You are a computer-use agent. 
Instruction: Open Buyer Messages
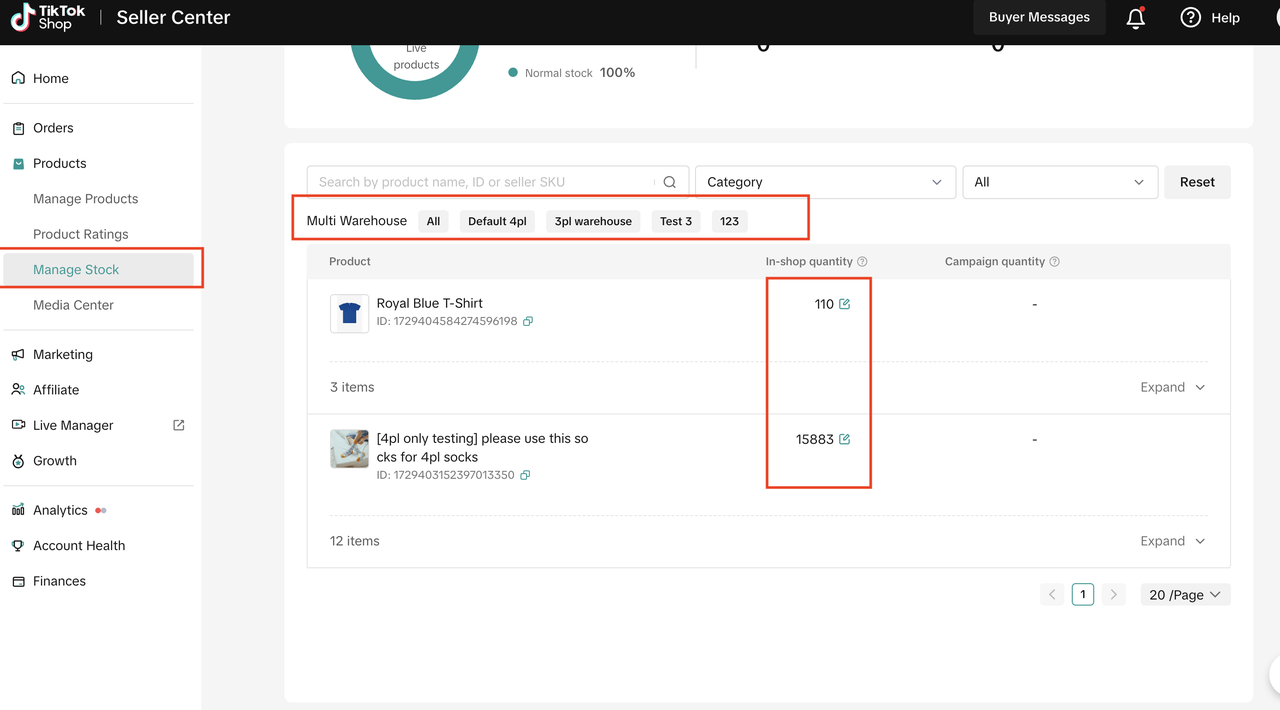click(1039, 17)
